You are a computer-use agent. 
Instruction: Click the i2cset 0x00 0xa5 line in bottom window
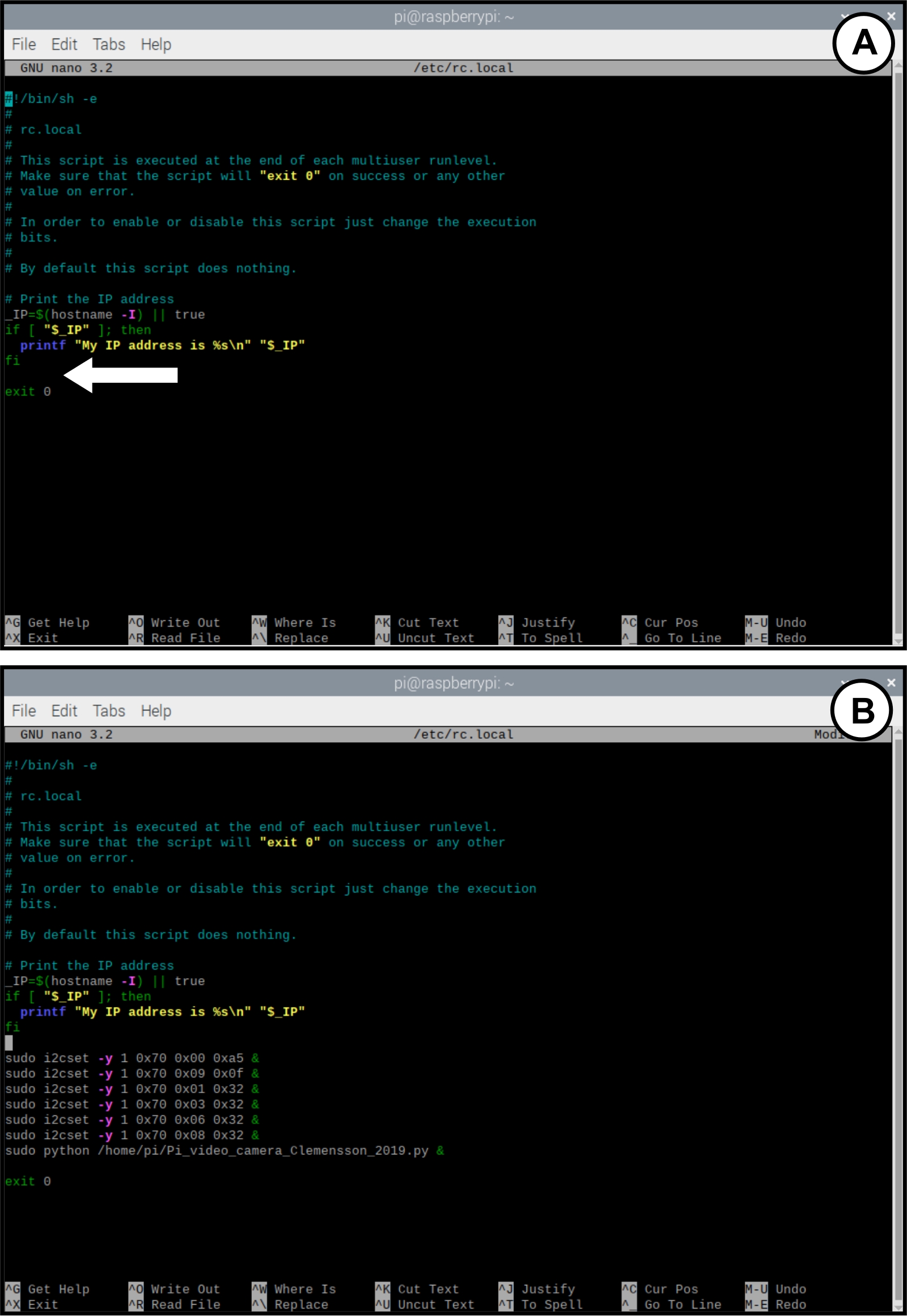(x=132, y=1058)
